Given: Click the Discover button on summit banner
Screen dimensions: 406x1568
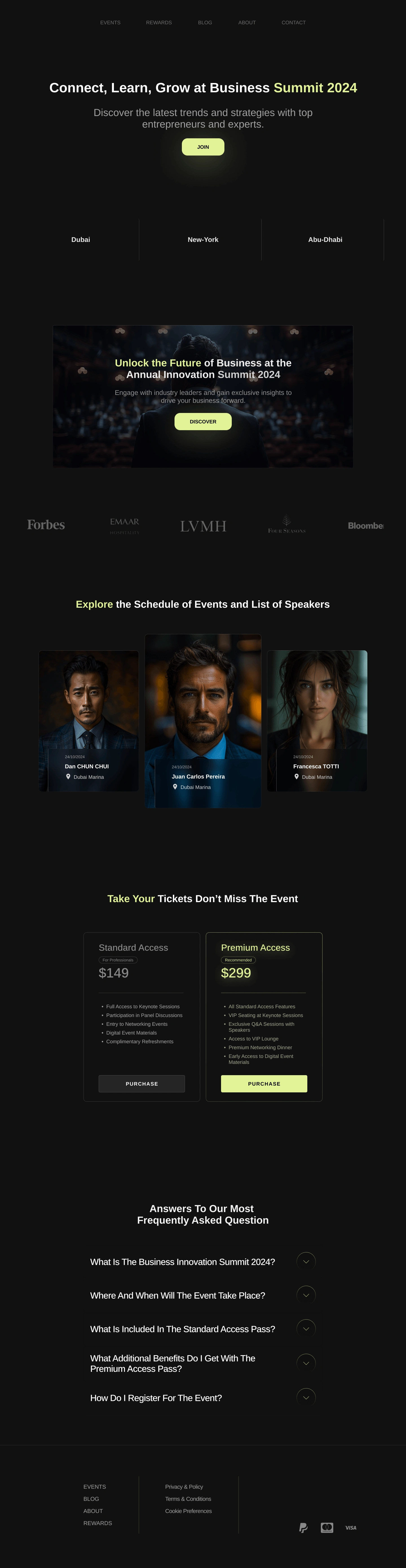Looking at the screenshot, I should [203, 421].
